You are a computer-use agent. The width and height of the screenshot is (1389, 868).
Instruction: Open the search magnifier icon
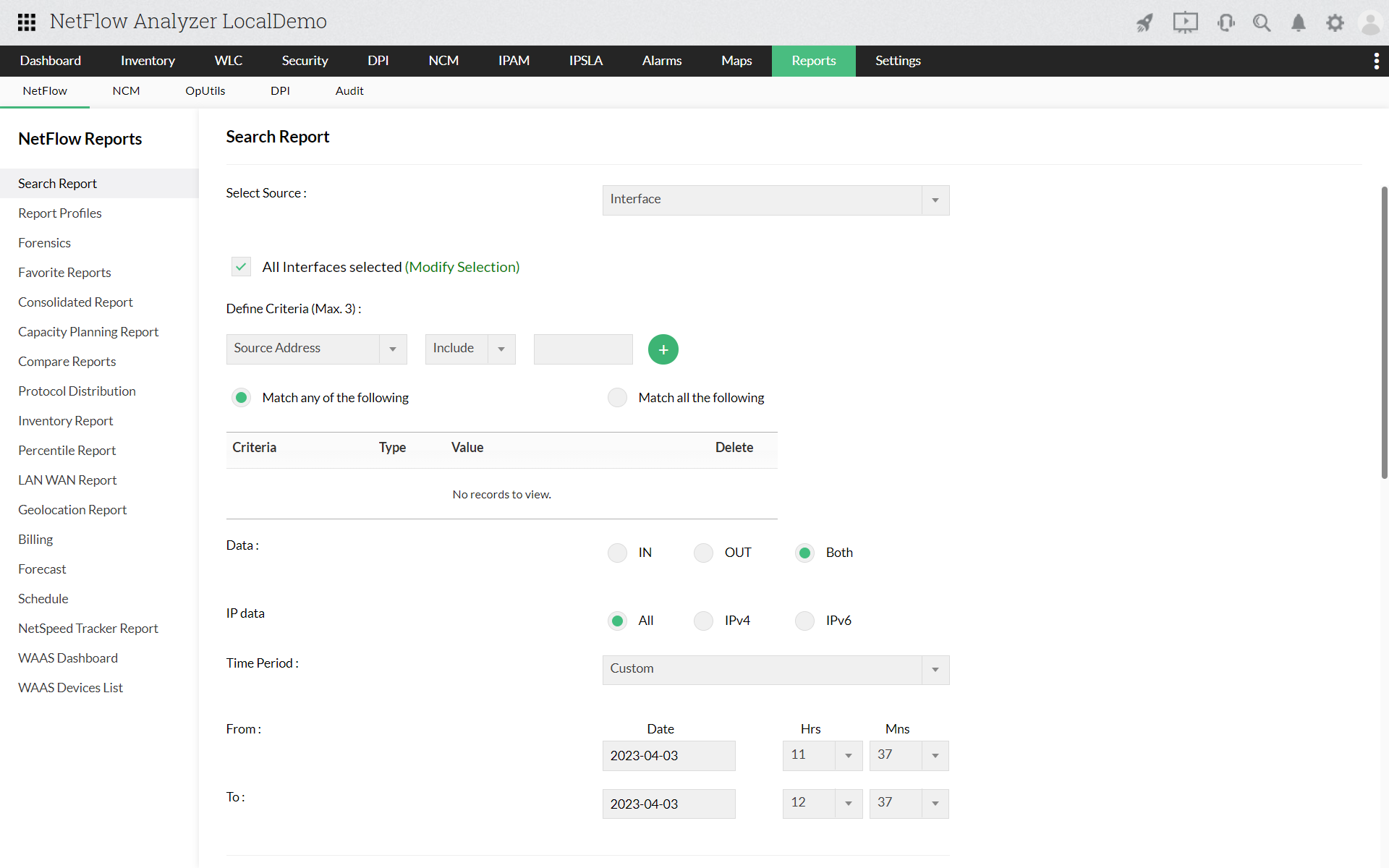click(x=1262, y=22)
